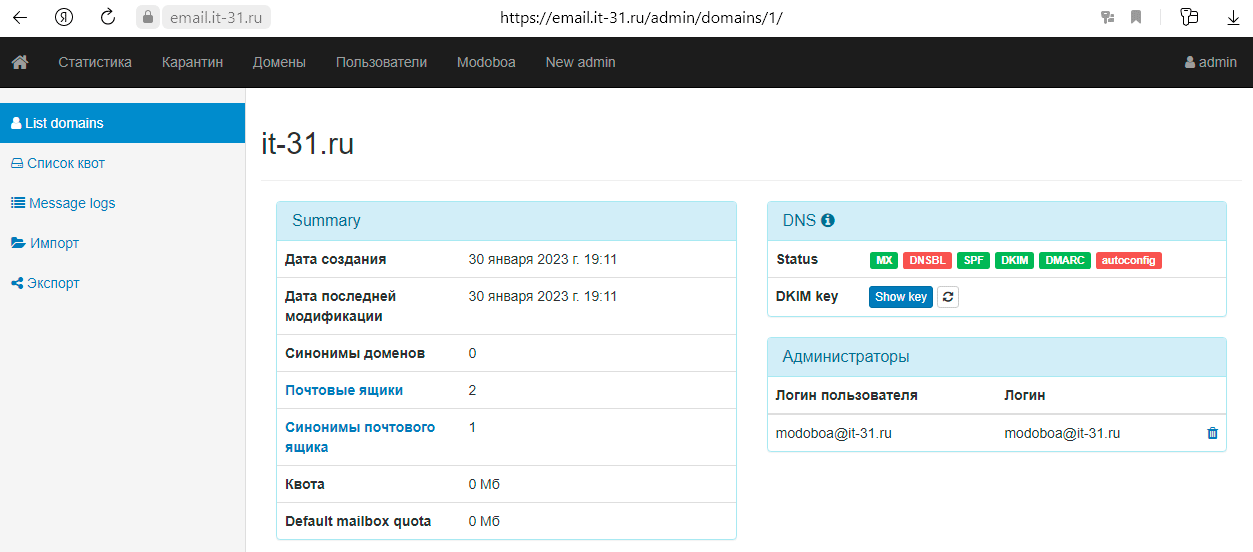1253x552 pixels.
Task: Regenerate DKIM key with refresh icon
Action: pos(948,297)
